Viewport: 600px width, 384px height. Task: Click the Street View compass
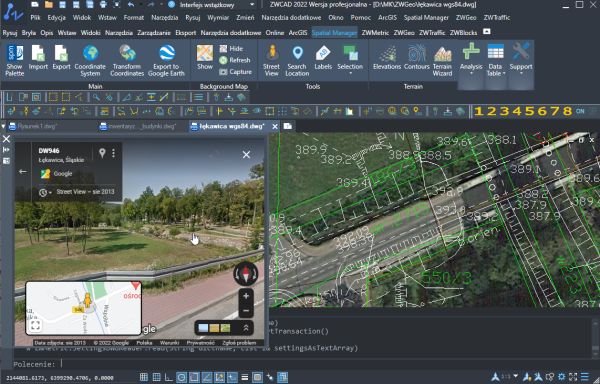coord(246,274)
